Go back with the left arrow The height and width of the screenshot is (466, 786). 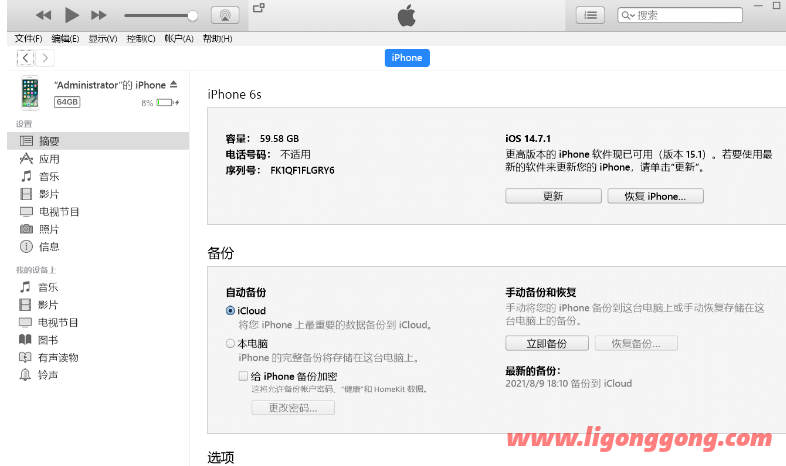tap(25, 58)
